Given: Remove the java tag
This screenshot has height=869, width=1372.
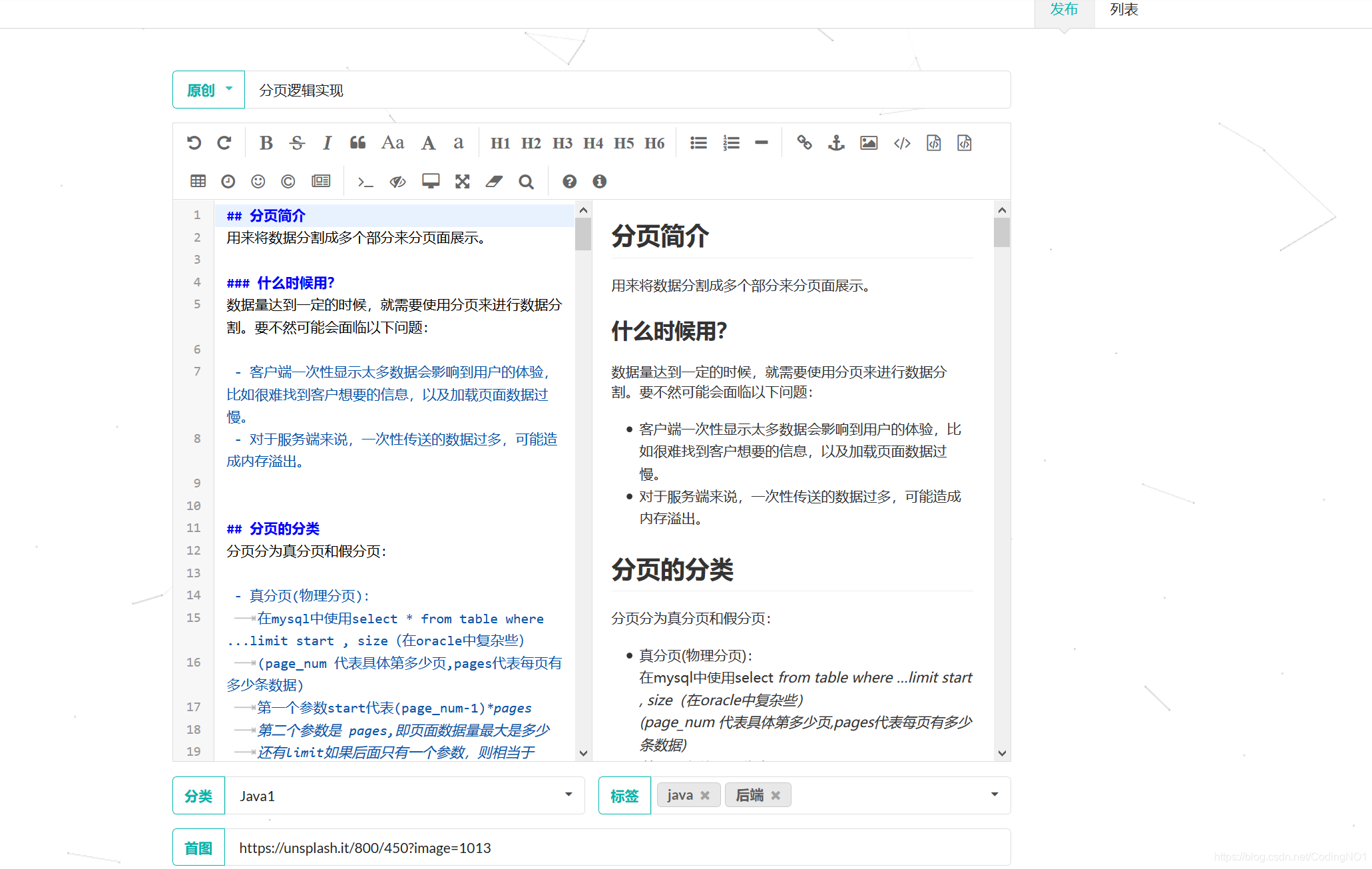Looking at the screenshot, I should pos(705,795).
